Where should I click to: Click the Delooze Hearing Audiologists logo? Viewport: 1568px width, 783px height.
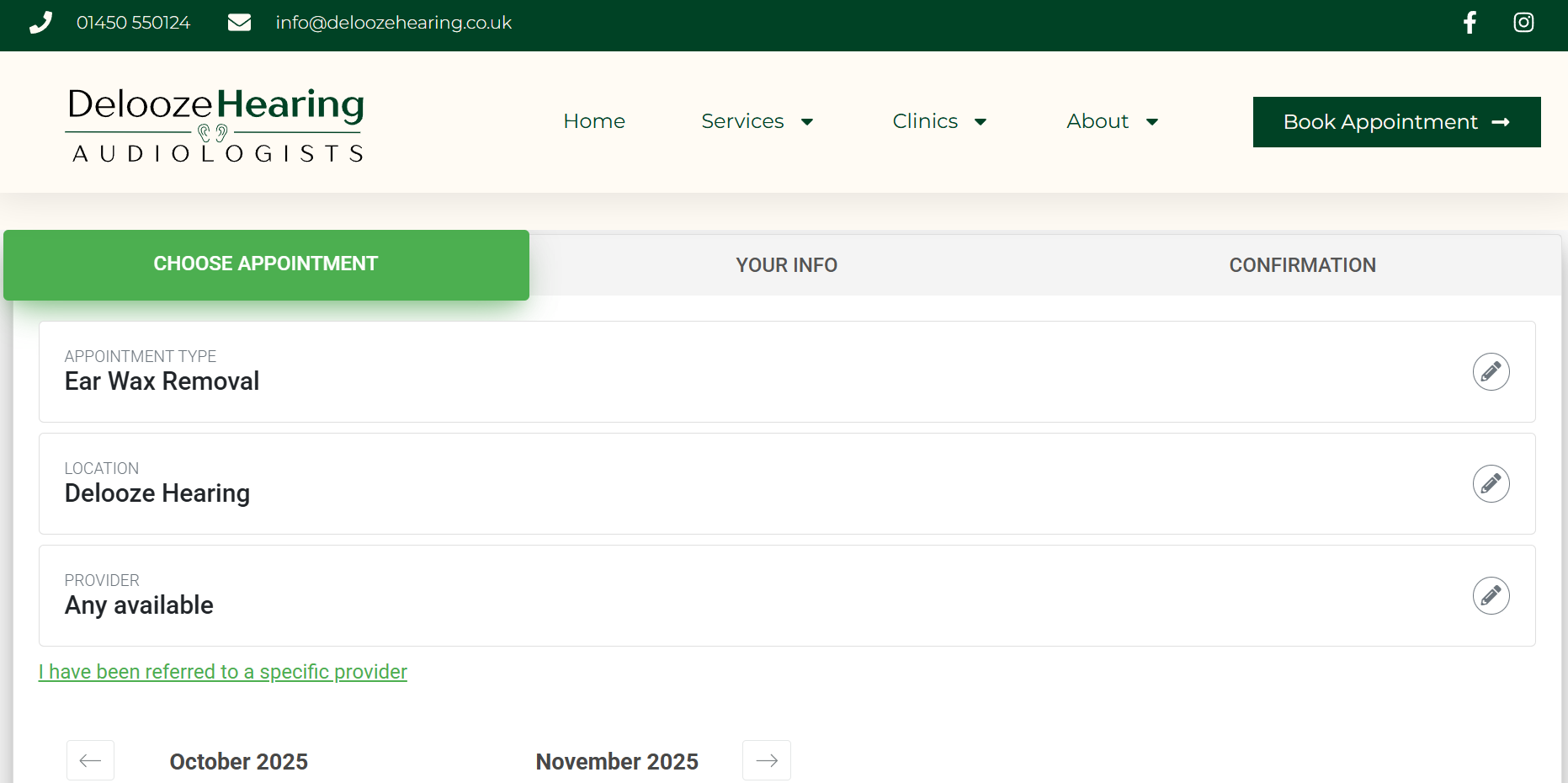(x=215, y=125)
